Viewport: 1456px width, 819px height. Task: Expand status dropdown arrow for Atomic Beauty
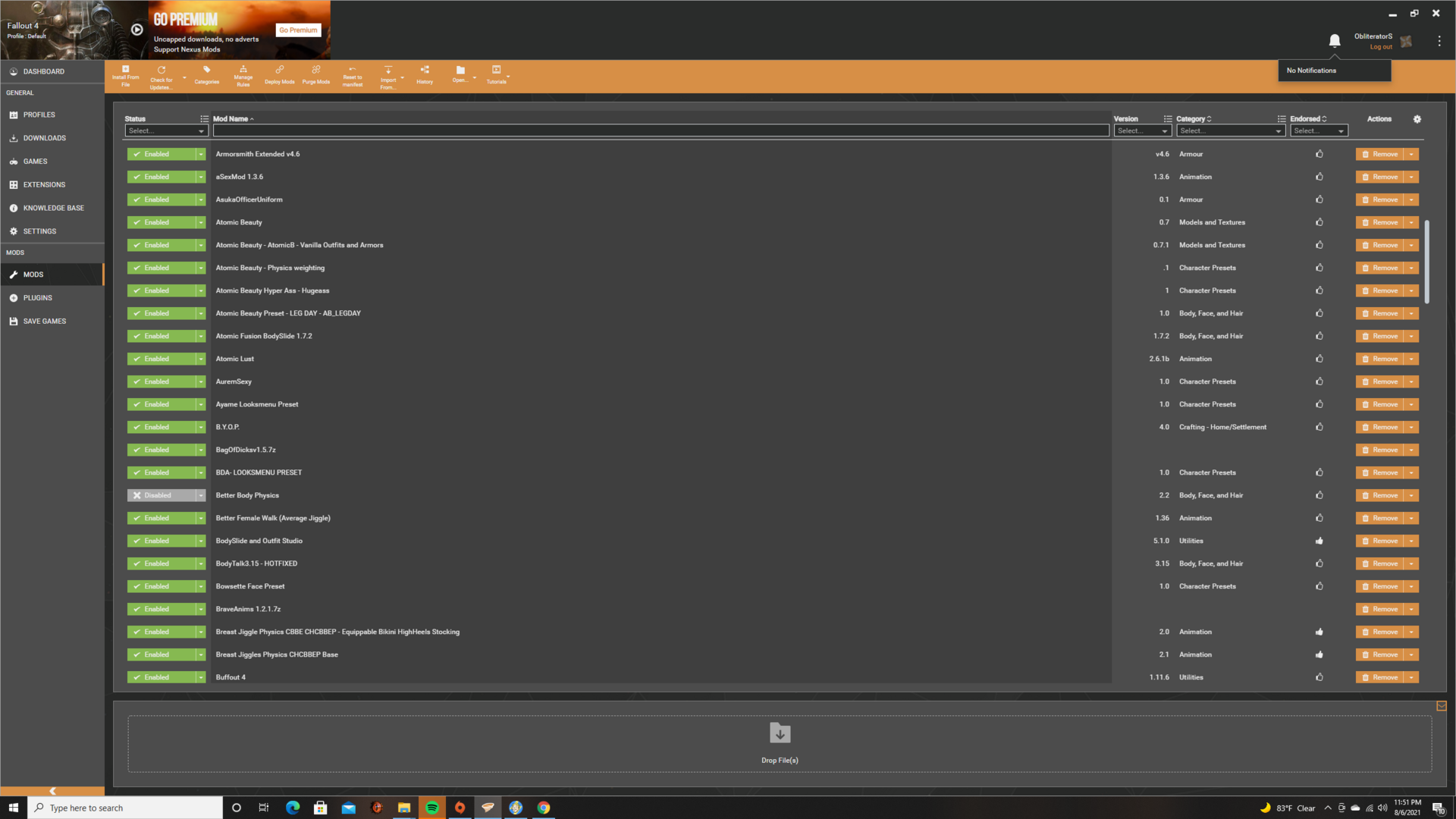[x=201, y=222]
